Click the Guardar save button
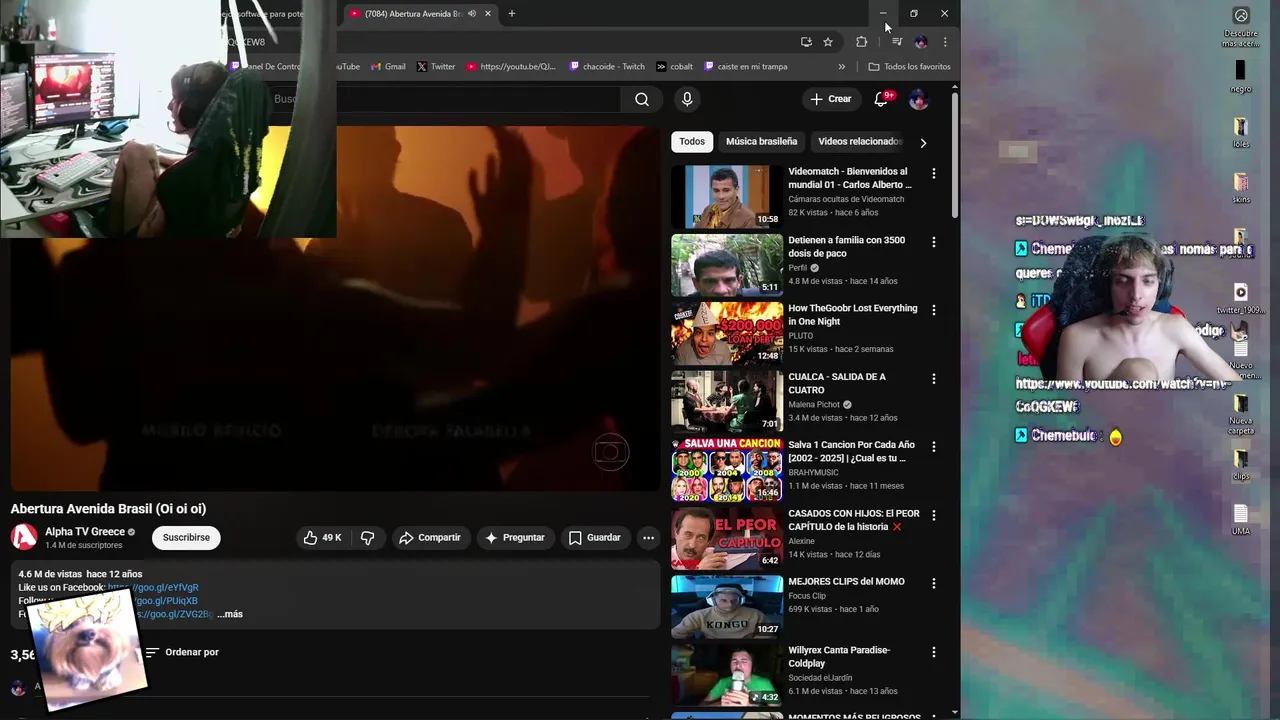 595,538
